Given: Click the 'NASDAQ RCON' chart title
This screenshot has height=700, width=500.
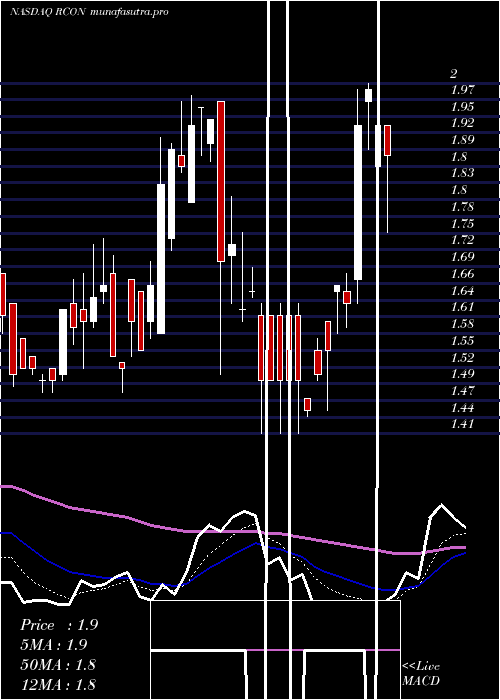Looking at the screenshot, I should (x=48, y=12).
